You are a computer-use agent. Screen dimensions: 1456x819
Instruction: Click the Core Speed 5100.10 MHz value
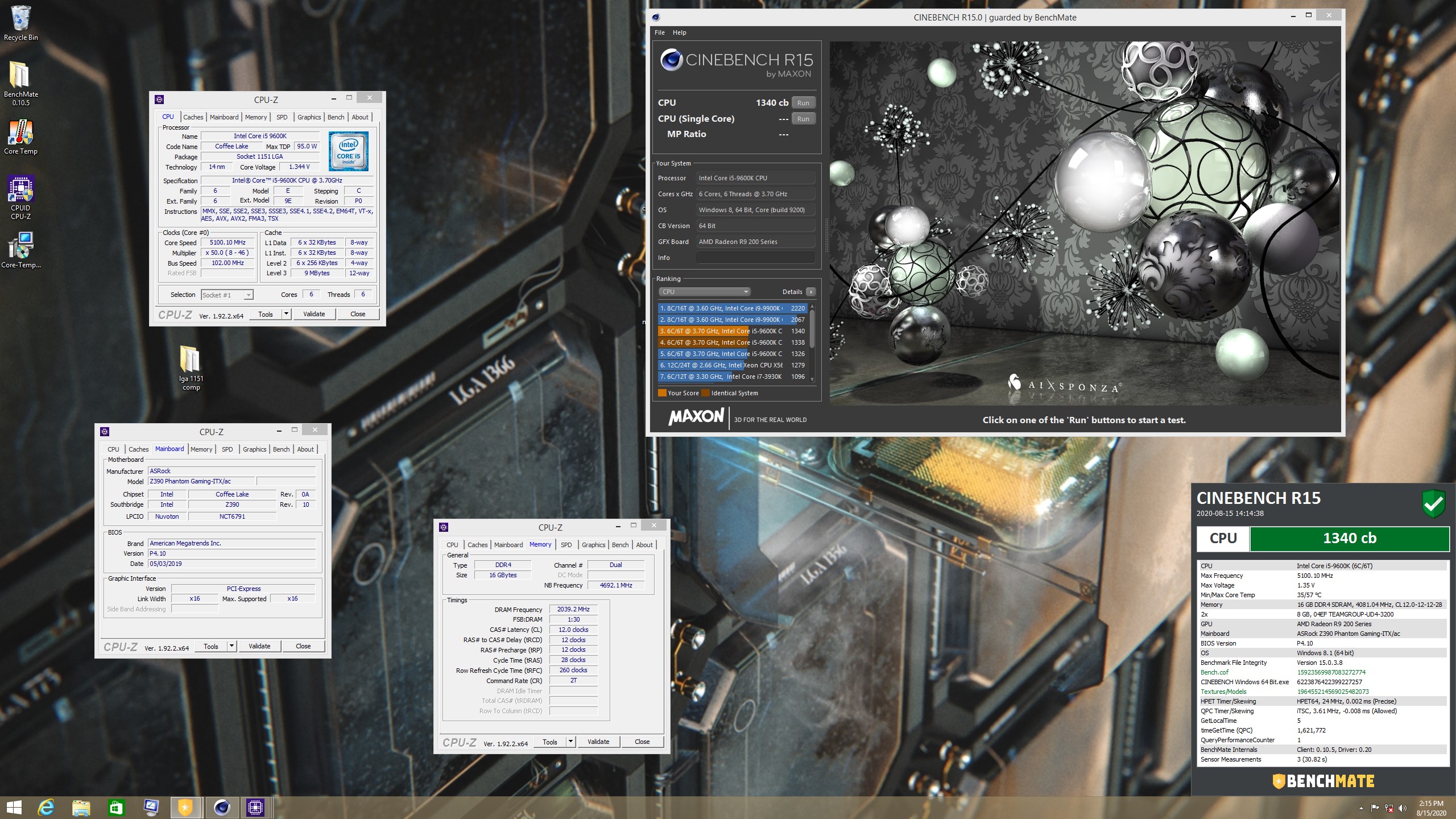(227, 242)
